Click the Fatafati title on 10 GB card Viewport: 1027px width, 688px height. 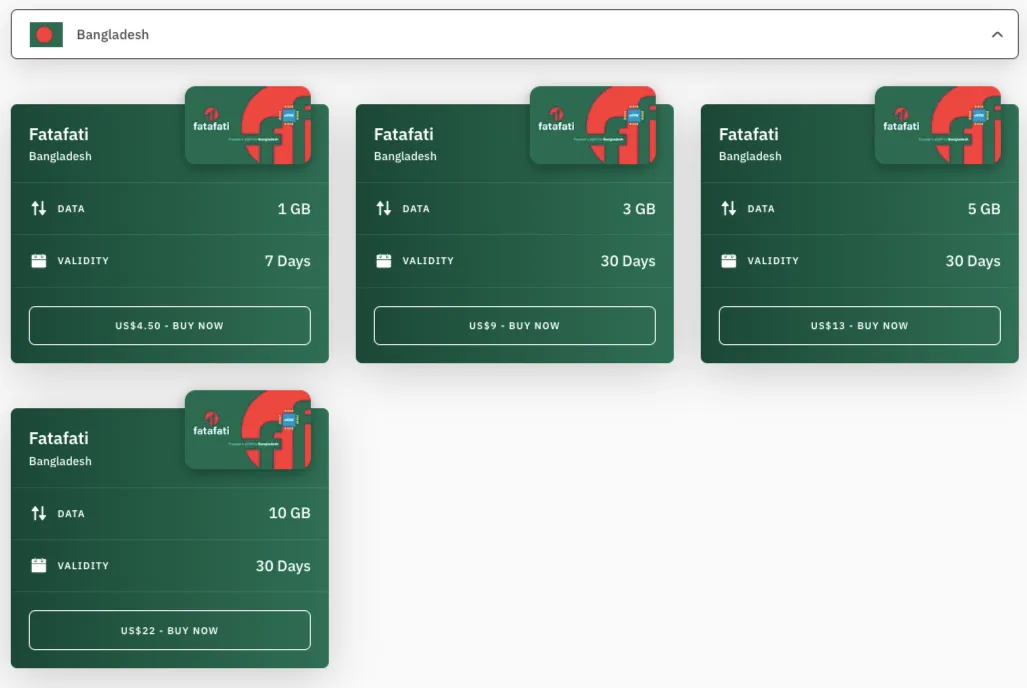(59, 438)
